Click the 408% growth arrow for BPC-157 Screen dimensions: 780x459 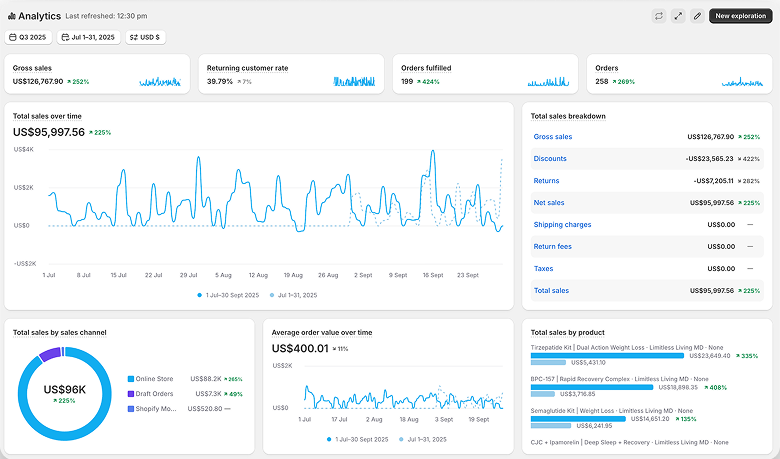coord(715,387)
